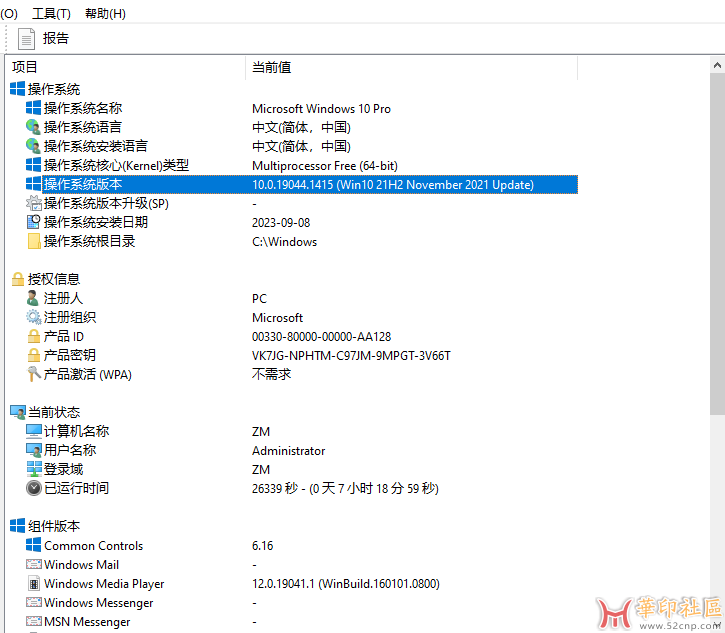Click the lock icon beside 产品 ID
Screen dimensions: 725x633
34,336
